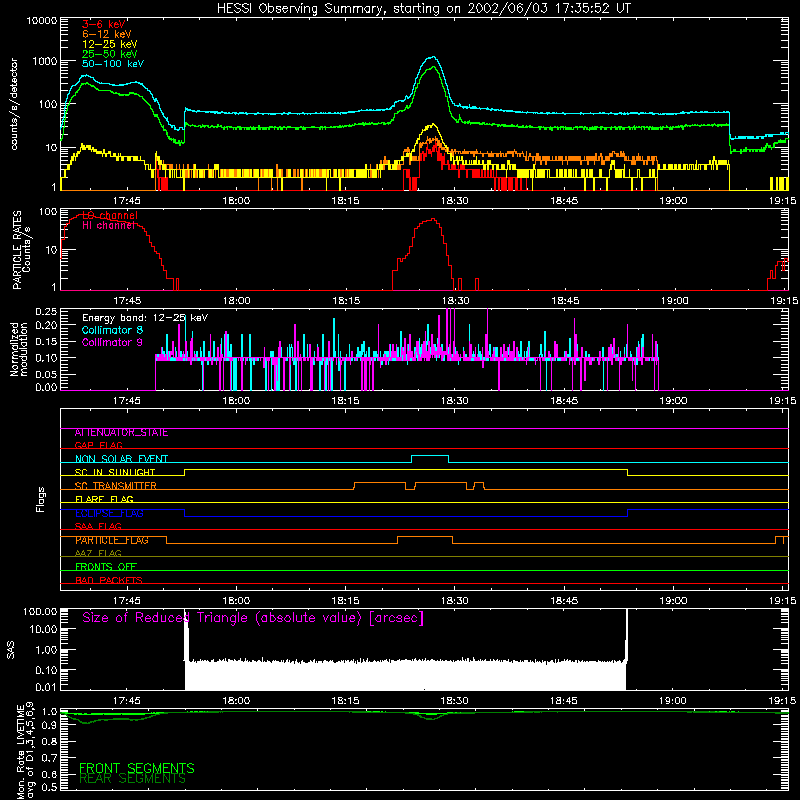Click the 100.00 tick label in SAS panel
Image resolution: width=800 pixels, height=800 pixels.
(x=40, y=612)
